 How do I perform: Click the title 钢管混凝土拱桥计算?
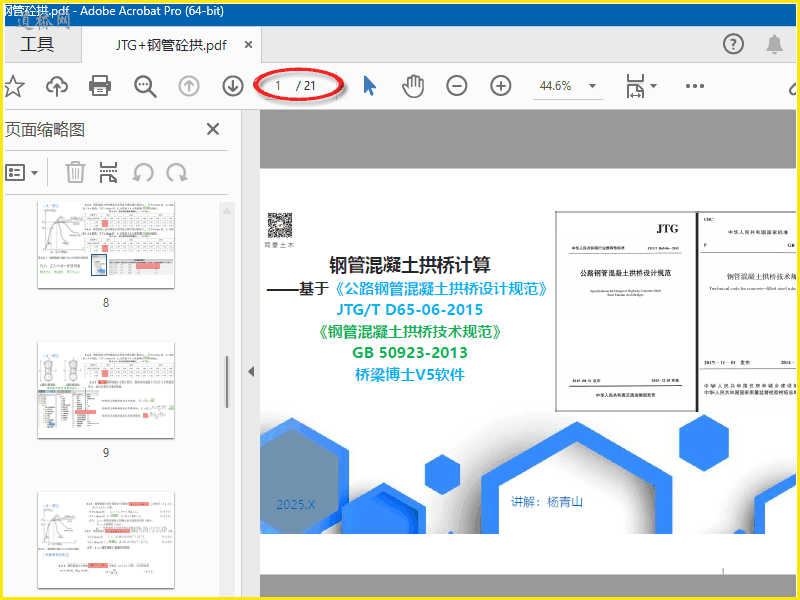(x=410, y=265)
